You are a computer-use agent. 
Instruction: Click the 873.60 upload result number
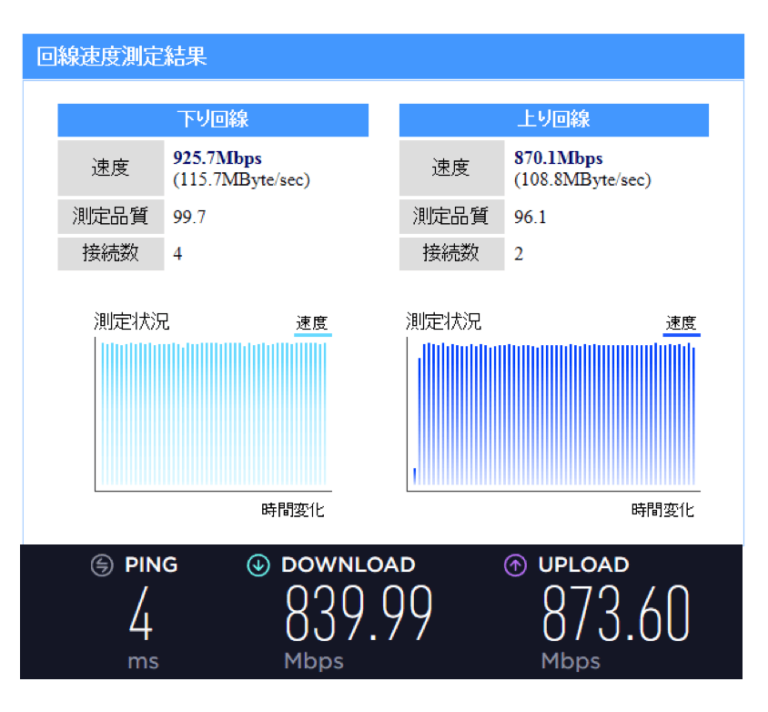pyautogui.click(x=616, y=614)
